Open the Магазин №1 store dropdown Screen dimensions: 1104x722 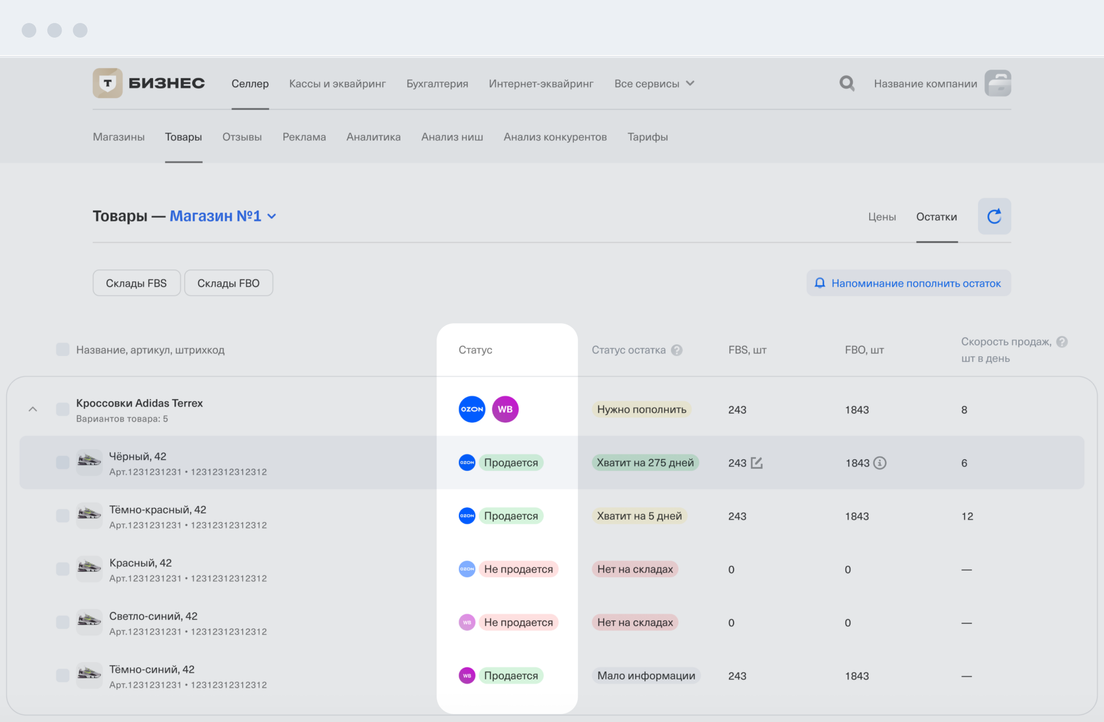click(223, 216)
